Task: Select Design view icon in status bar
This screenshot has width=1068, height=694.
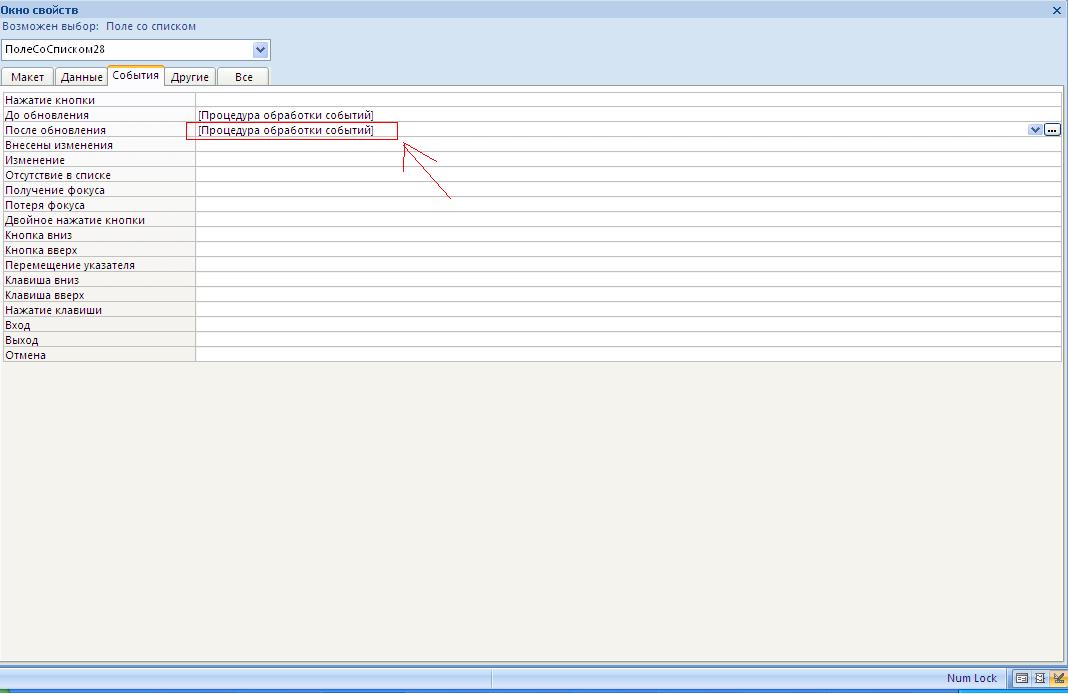Action: click(1058, 678)
